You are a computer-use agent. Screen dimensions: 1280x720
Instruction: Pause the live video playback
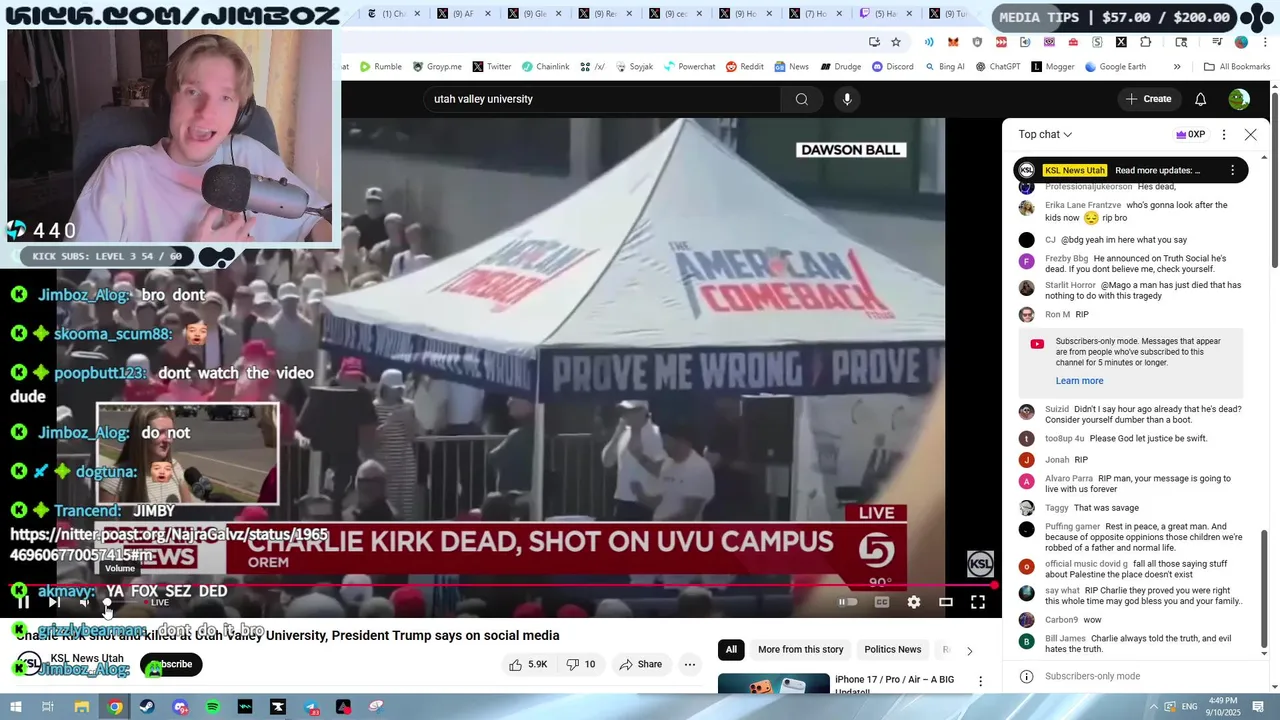click(22, 602)
